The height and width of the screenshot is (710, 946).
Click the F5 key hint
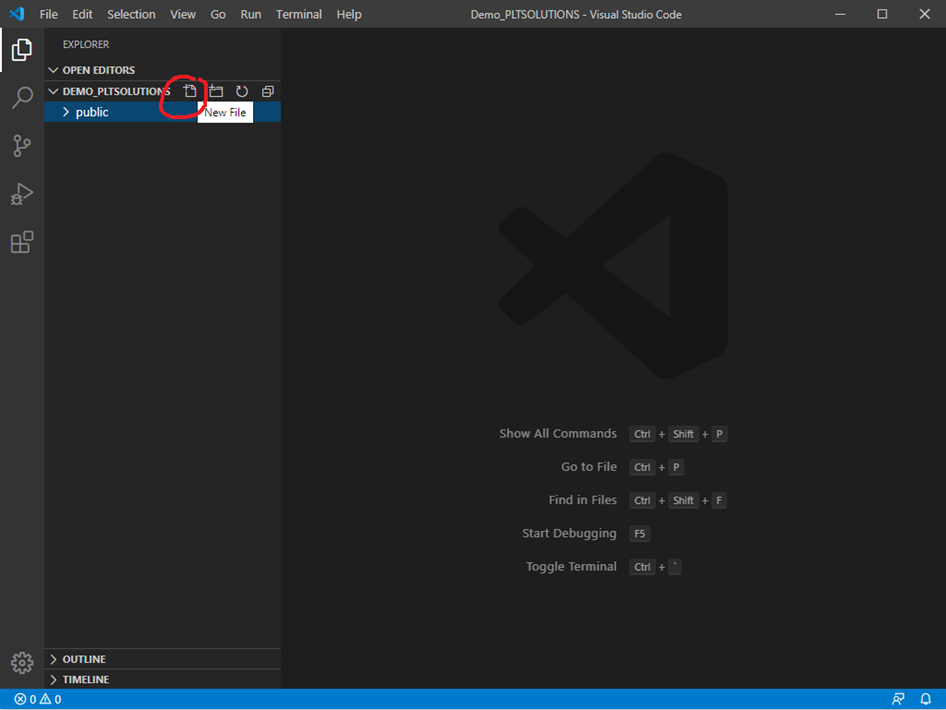coord(640,533)
